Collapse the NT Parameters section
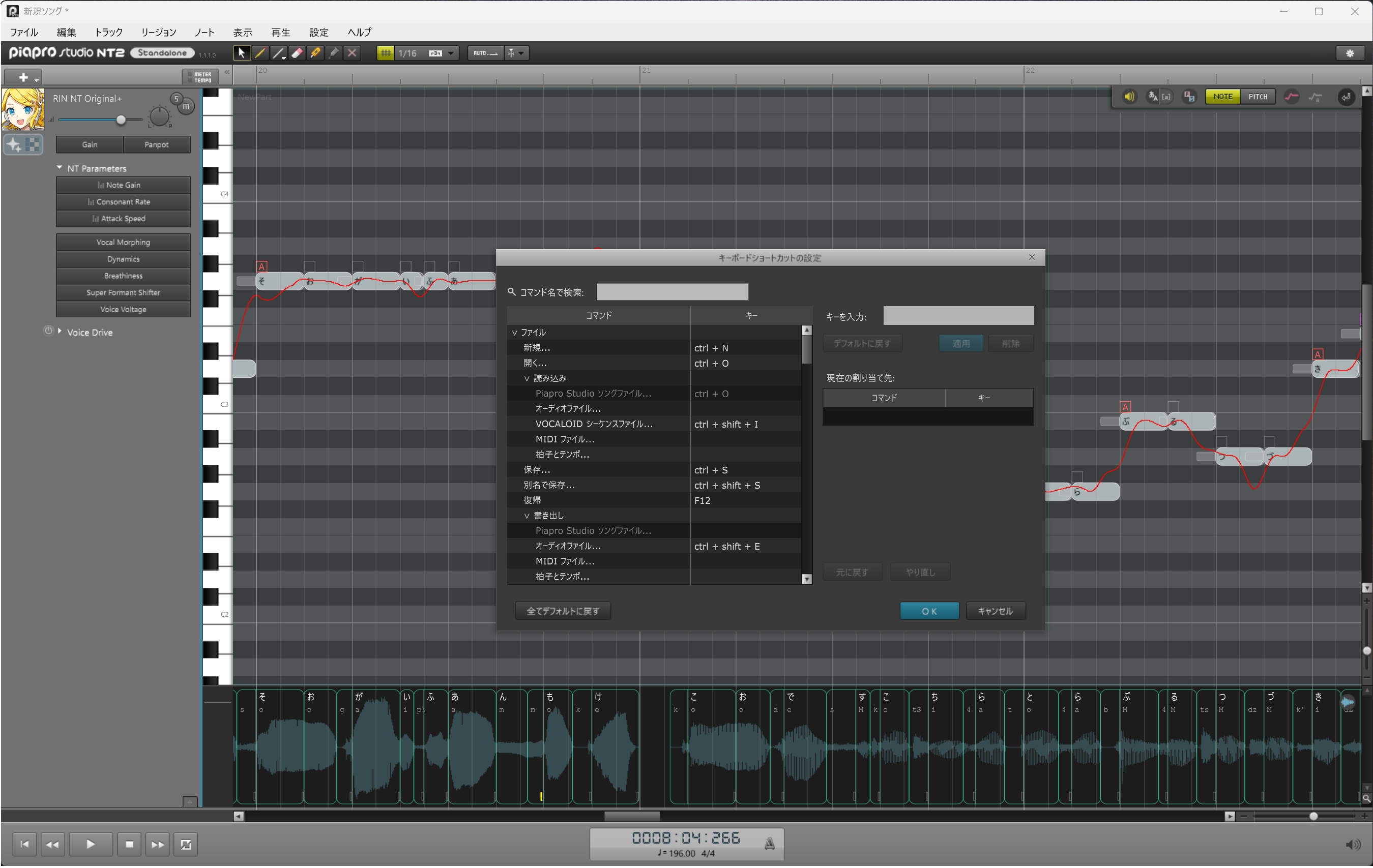 point(60,168)
